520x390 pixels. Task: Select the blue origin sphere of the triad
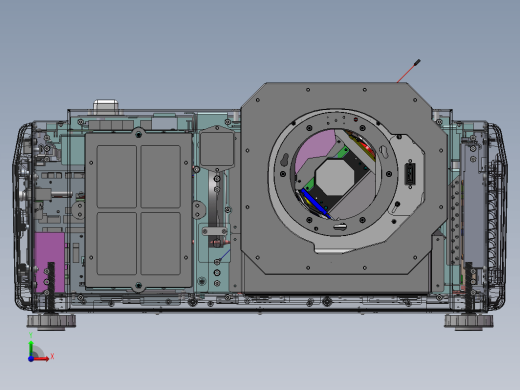(x=31, y=359)
